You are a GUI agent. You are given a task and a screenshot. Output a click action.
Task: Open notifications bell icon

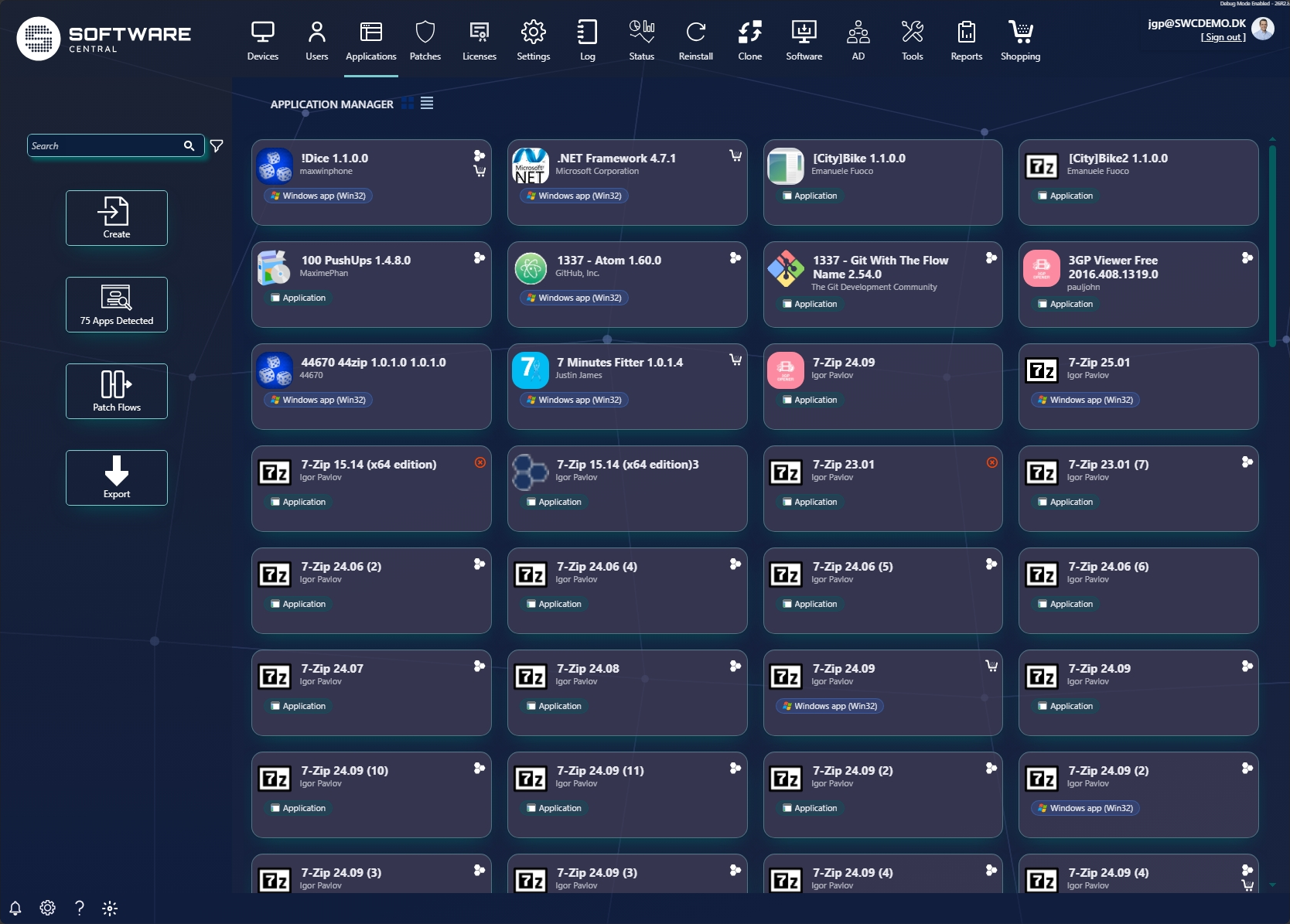(x=15, y=908)
